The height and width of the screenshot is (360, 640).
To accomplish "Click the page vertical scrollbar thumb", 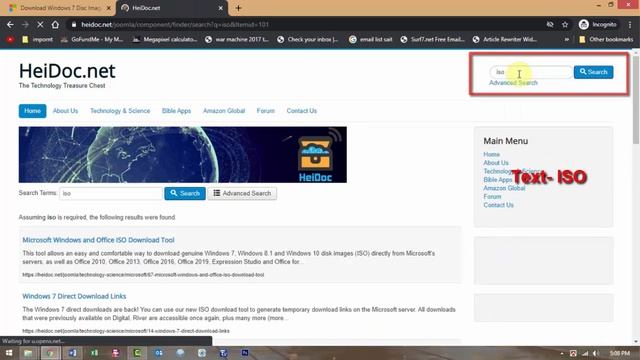I will 636,100.
